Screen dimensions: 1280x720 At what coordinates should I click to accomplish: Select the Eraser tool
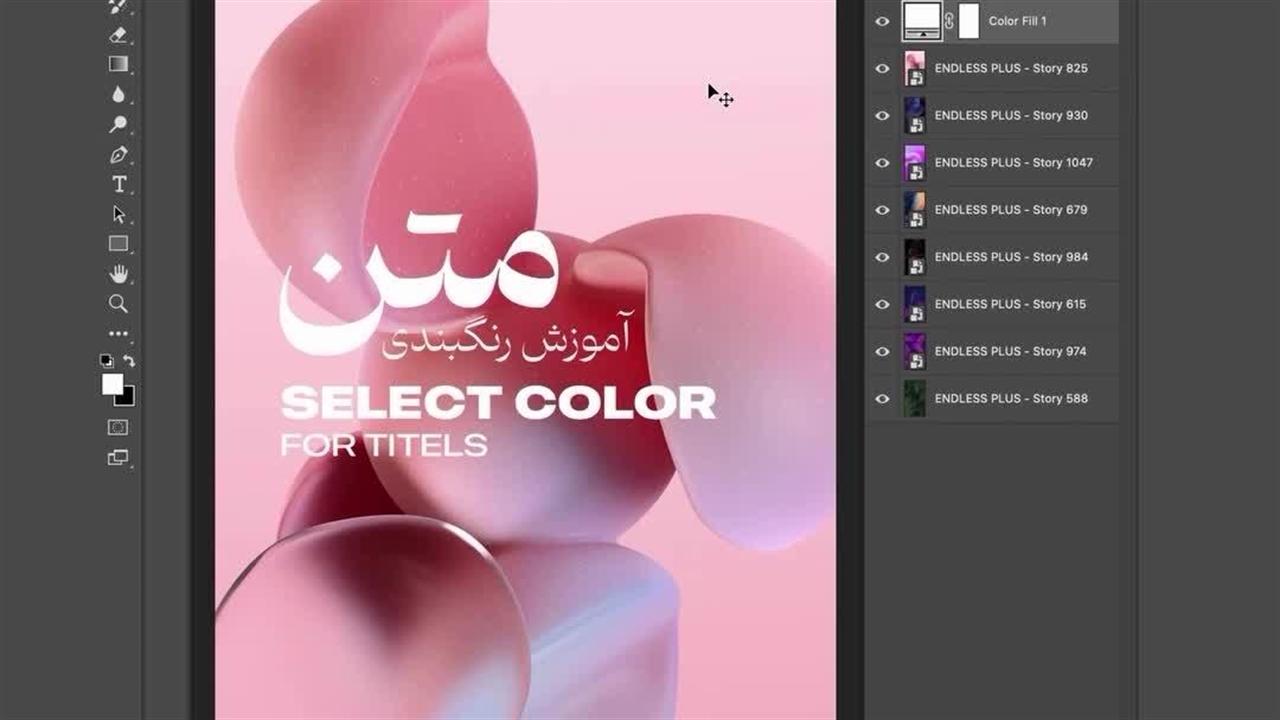[x=118, y=35]
